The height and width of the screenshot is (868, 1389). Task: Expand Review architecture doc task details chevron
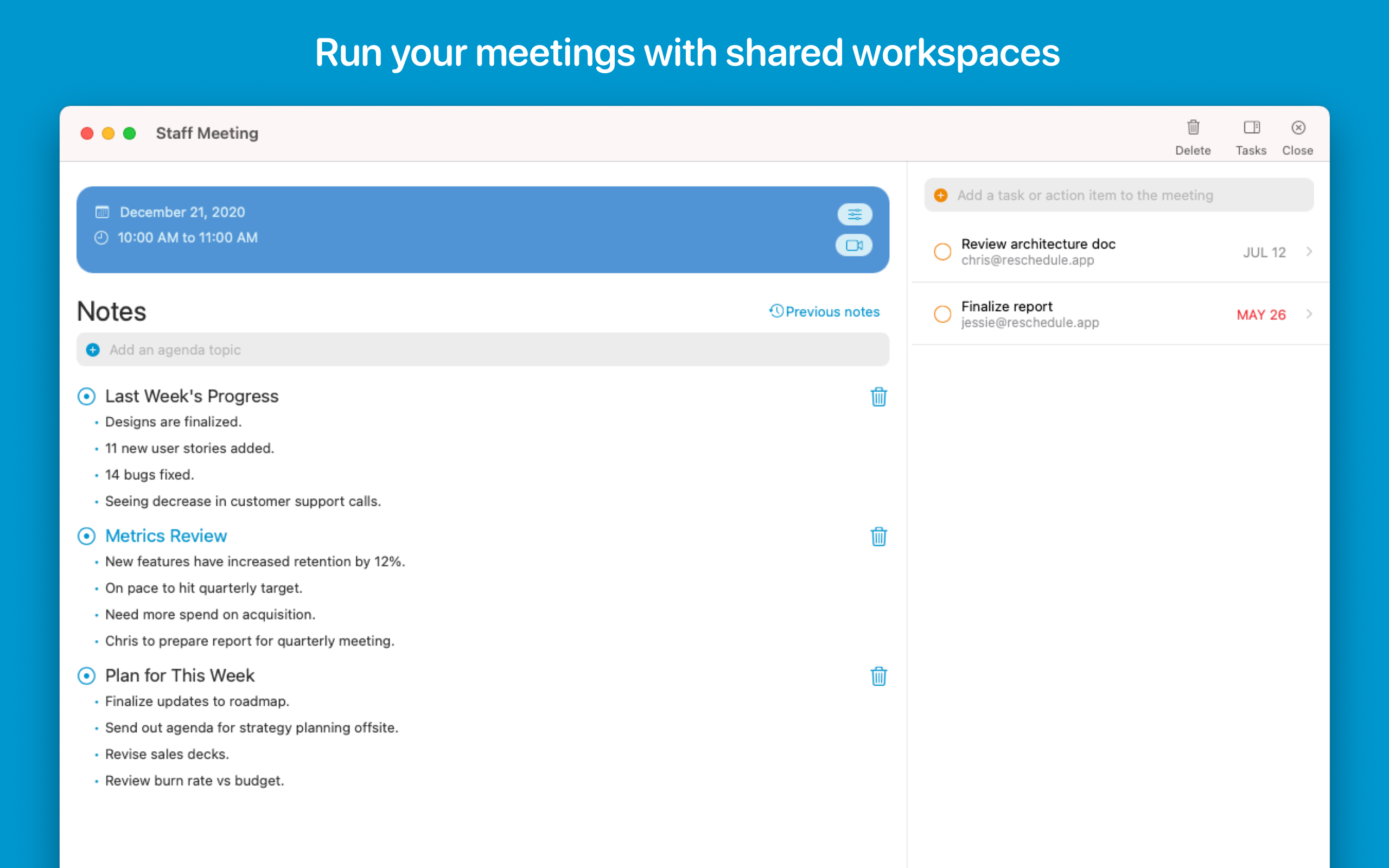tap(1309, 251)
